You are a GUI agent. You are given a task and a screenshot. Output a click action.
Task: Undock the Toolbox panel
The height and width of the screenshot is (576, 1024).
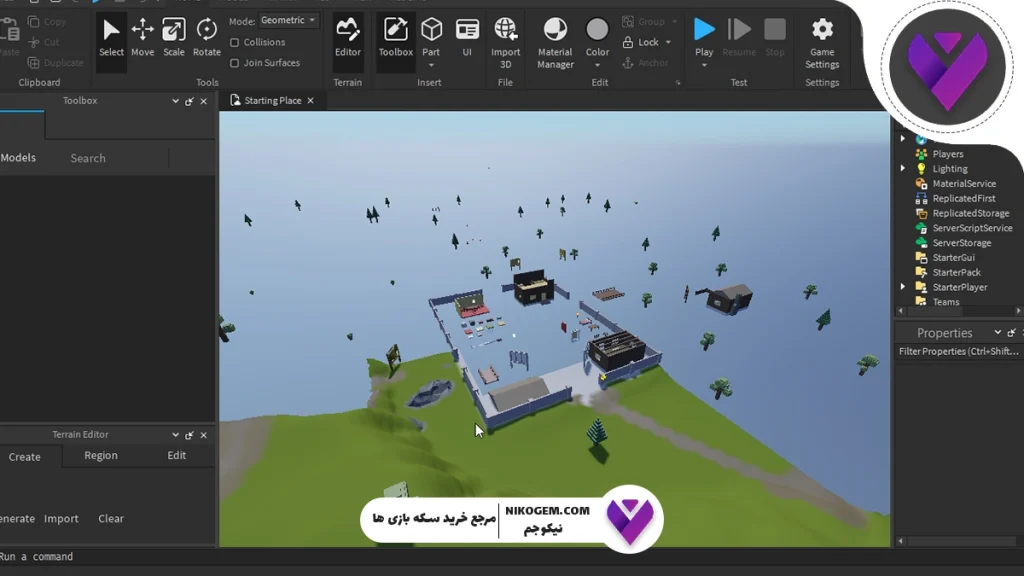coord(189,101)
